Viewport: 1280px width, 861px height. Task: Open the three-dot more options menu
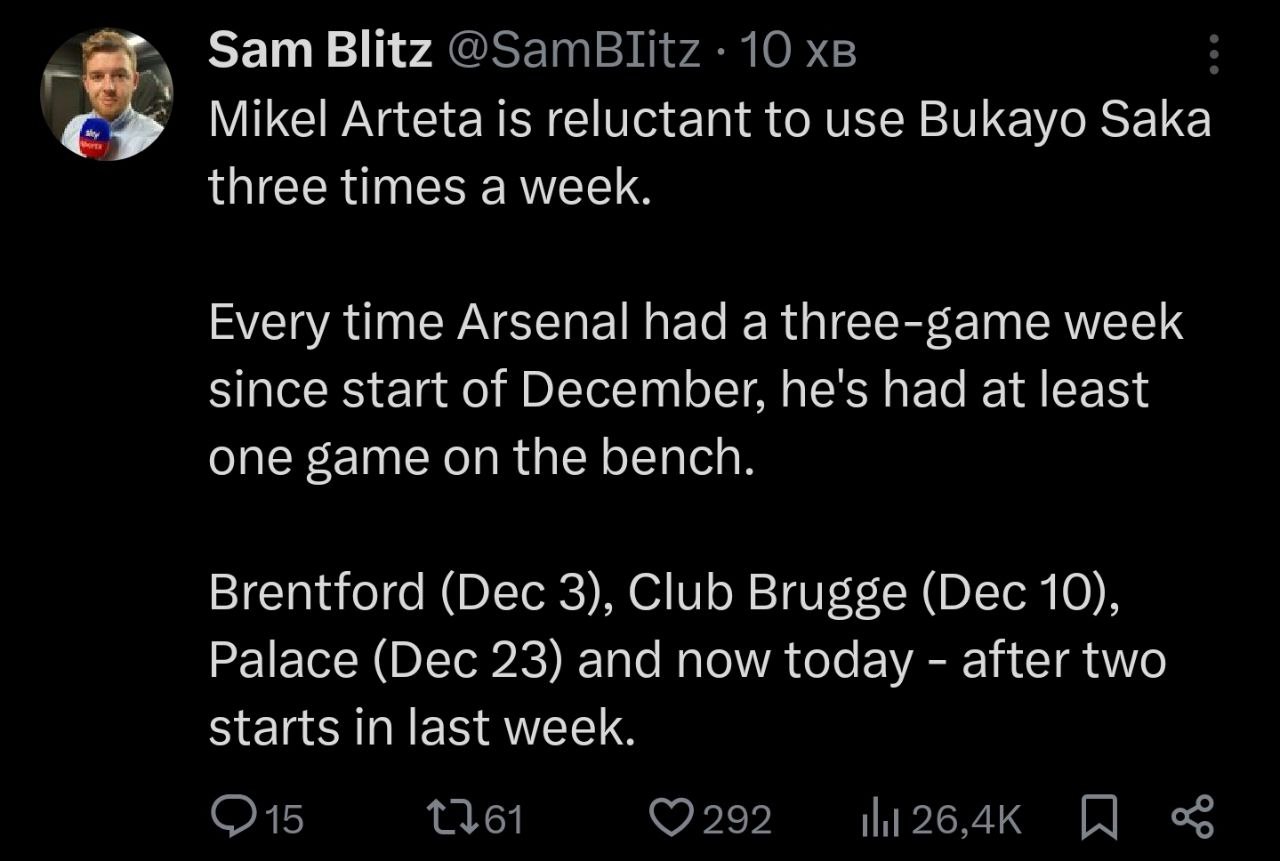(x=1213, y=55)
